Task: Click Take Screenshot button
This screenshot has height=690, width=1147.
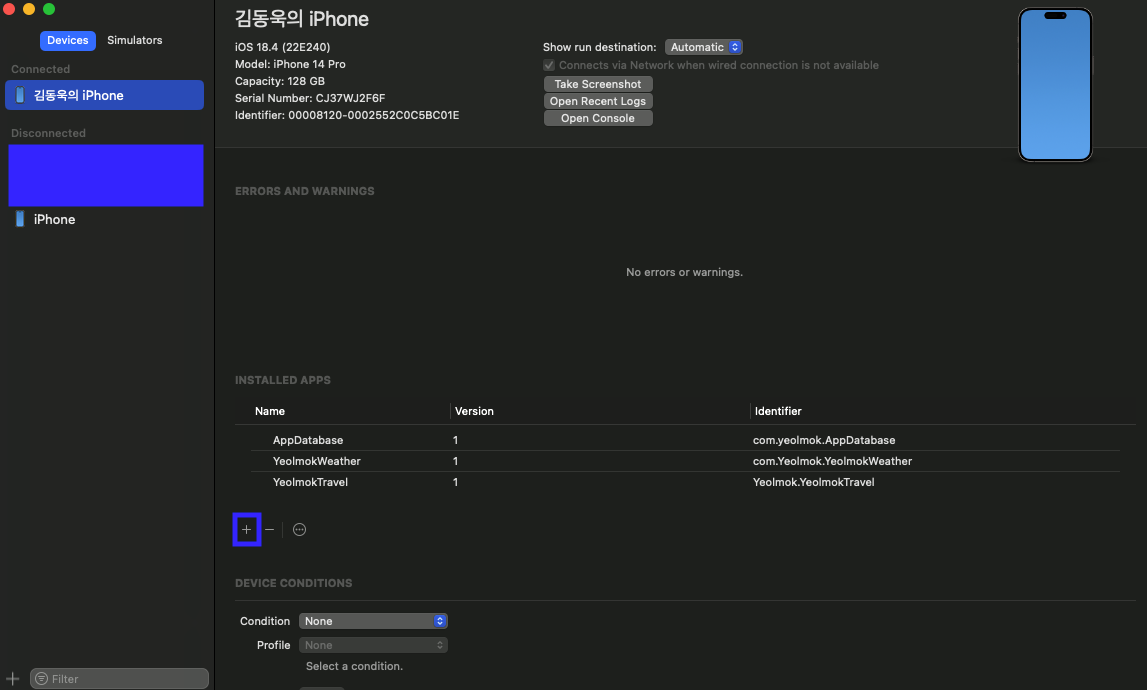Action: (598, 84)
